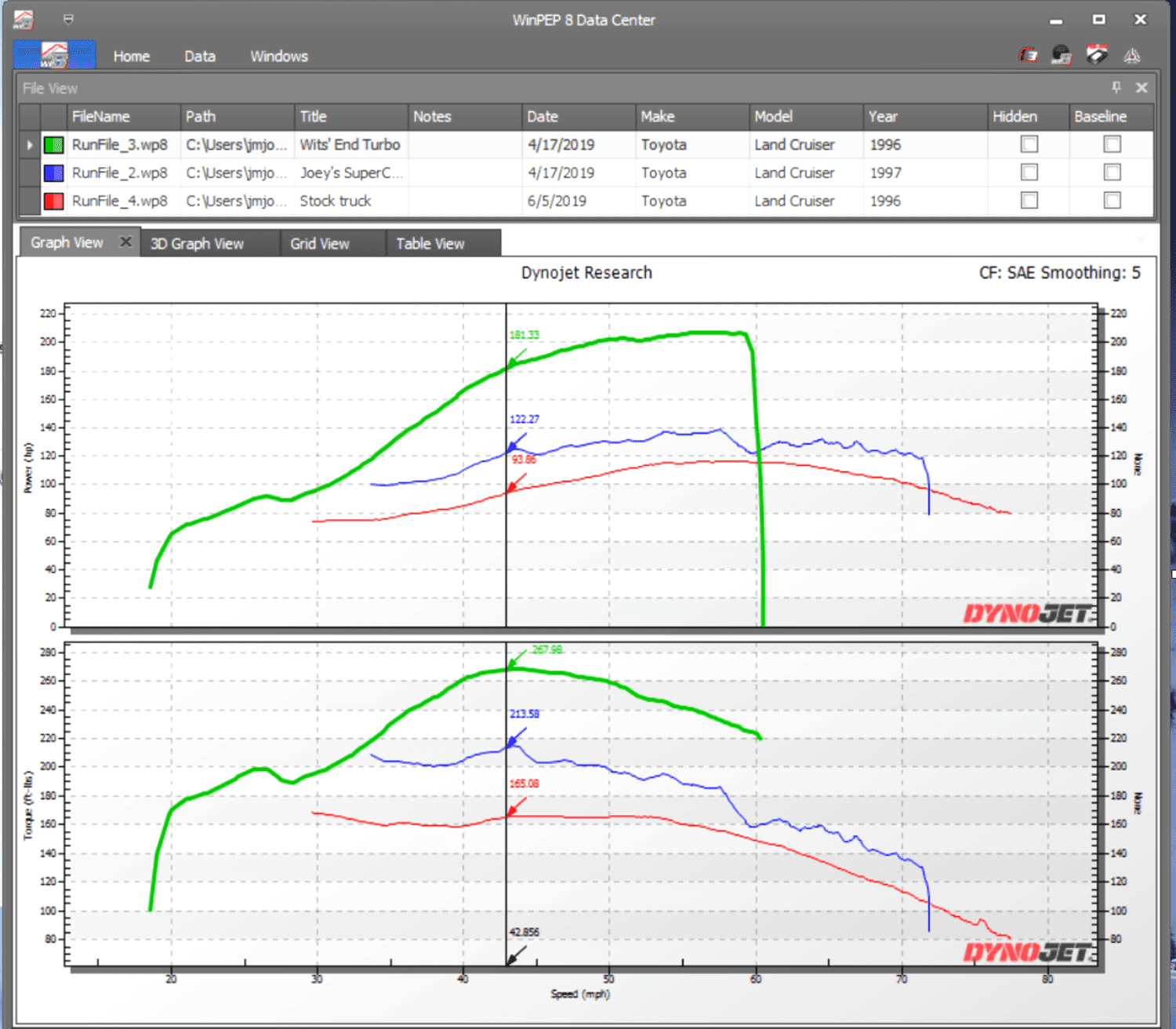Open the Data ribbon menu
Image resolution: width=1176 pixels, height=1029 pixels.
click(200, 56)
